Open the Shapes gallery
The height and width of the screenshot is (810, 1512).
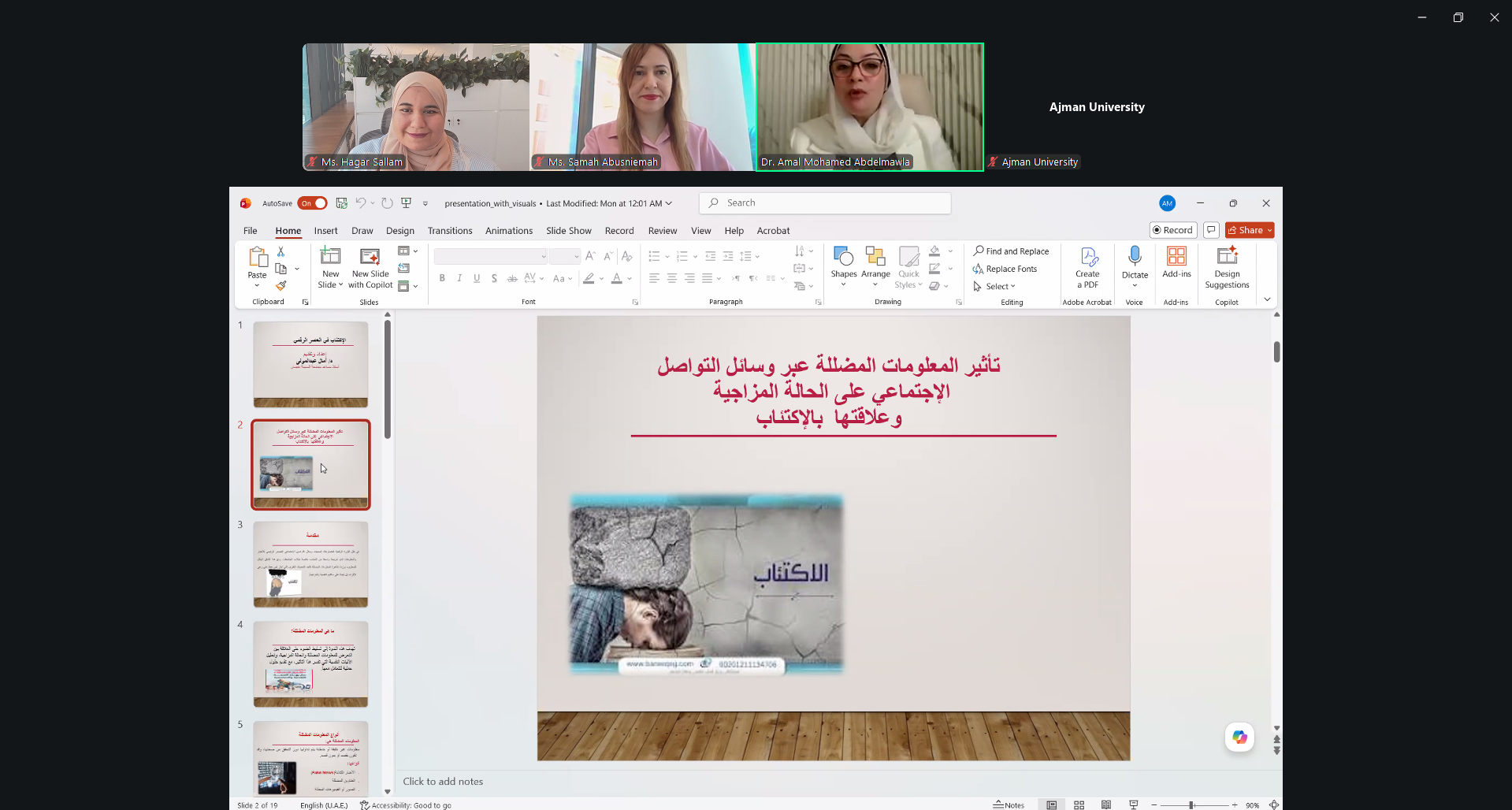[x=843, y=264]
